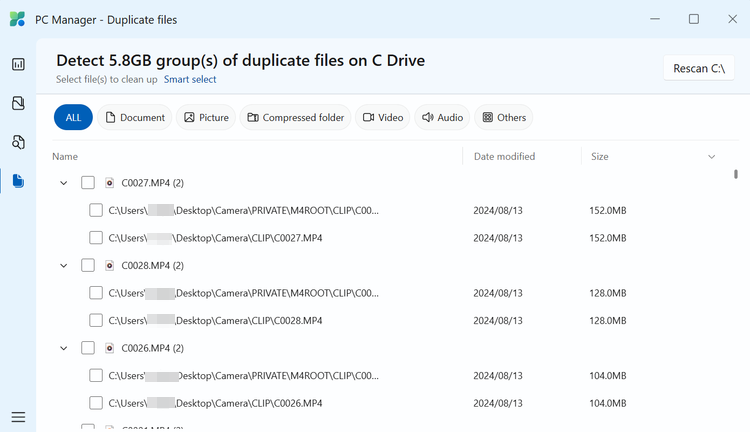Viewport: 750px width, 432px height.
Task: Sort by the Date modified column header
Action: click(x=505, y=156)
